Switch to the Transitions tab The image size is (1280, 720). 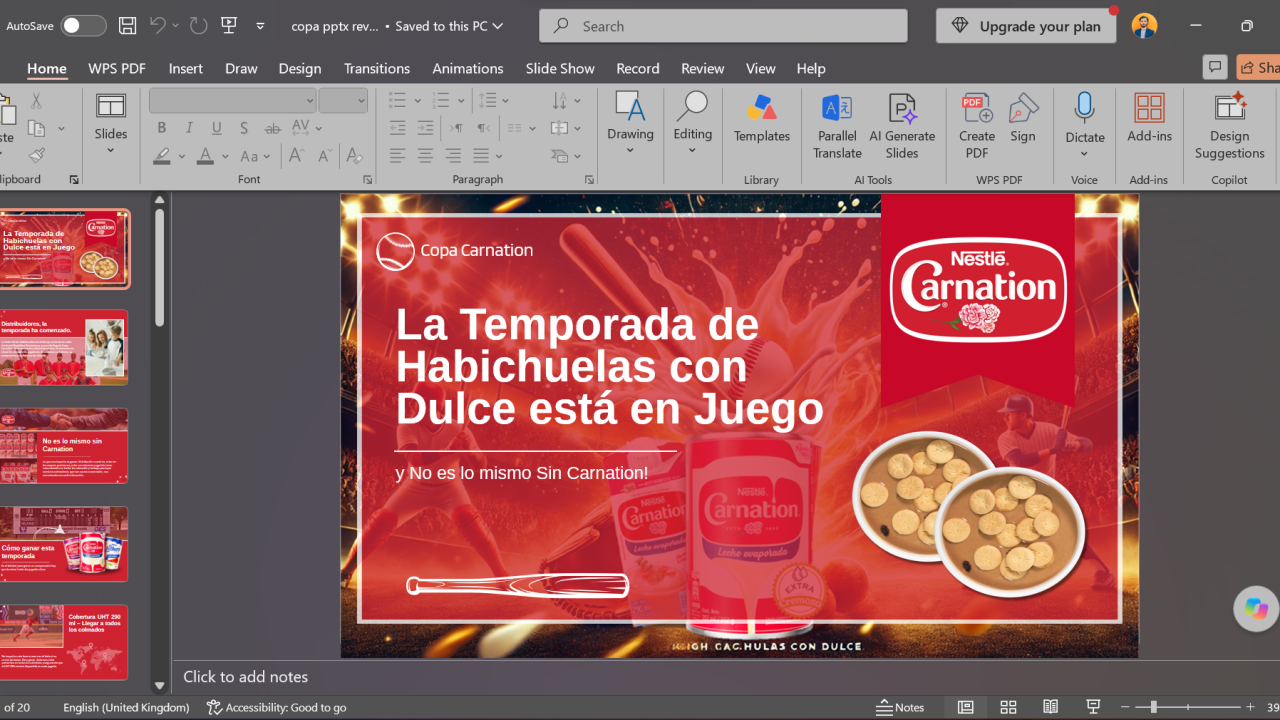(x=377, y=68)
